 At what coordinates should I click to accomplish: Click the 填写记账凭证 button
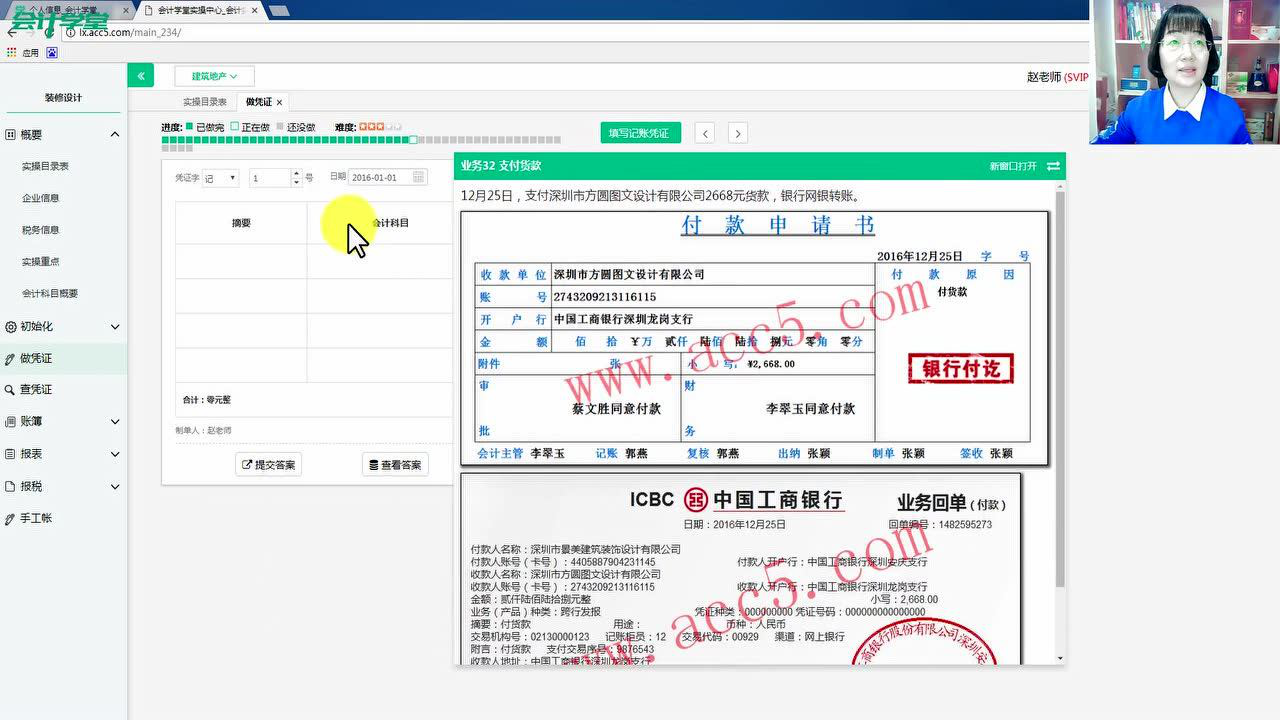640,133
